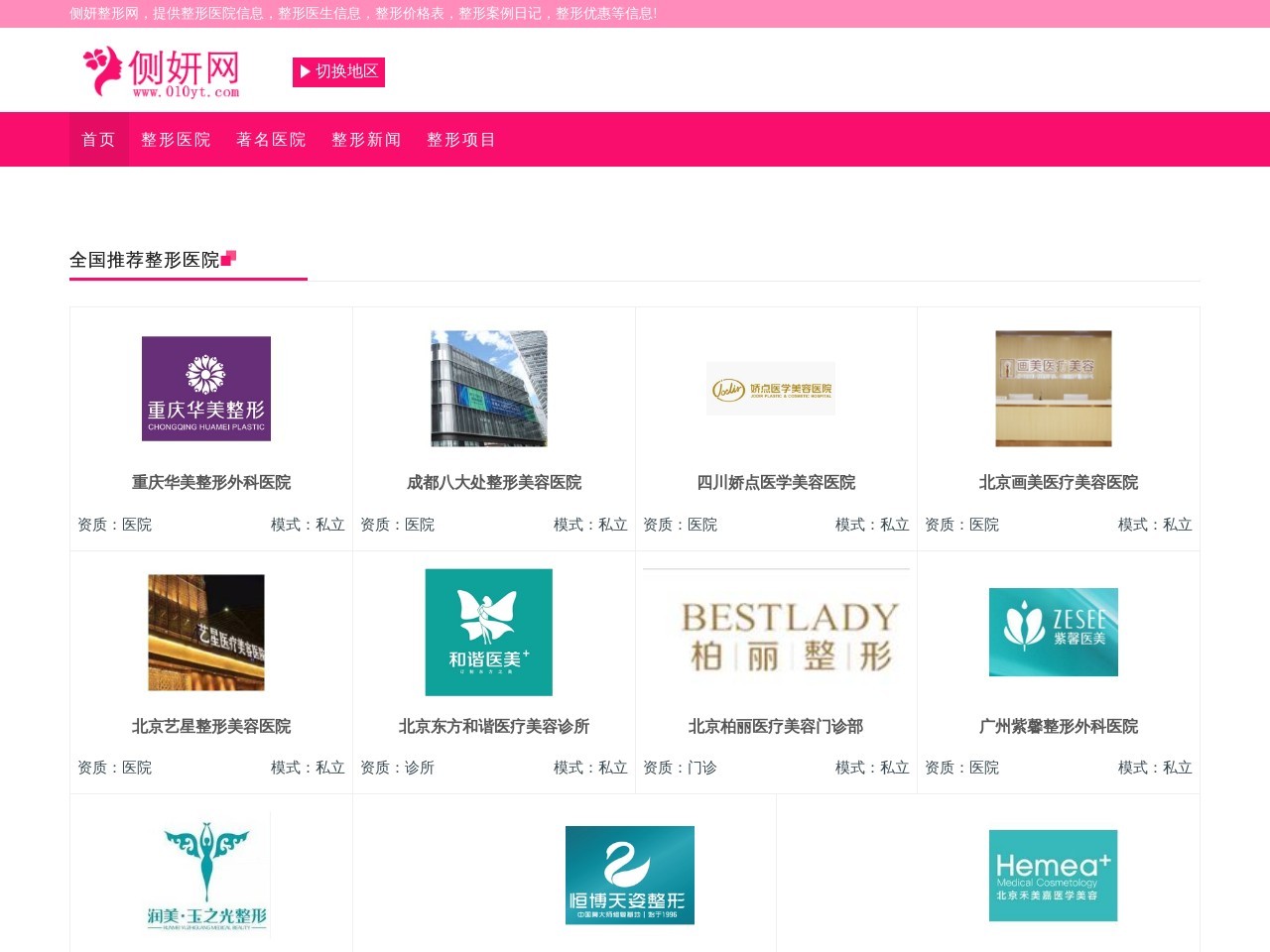
Task: Open the 整形医院 menu item
Action: pyautogui.click(x=176, y=140)
